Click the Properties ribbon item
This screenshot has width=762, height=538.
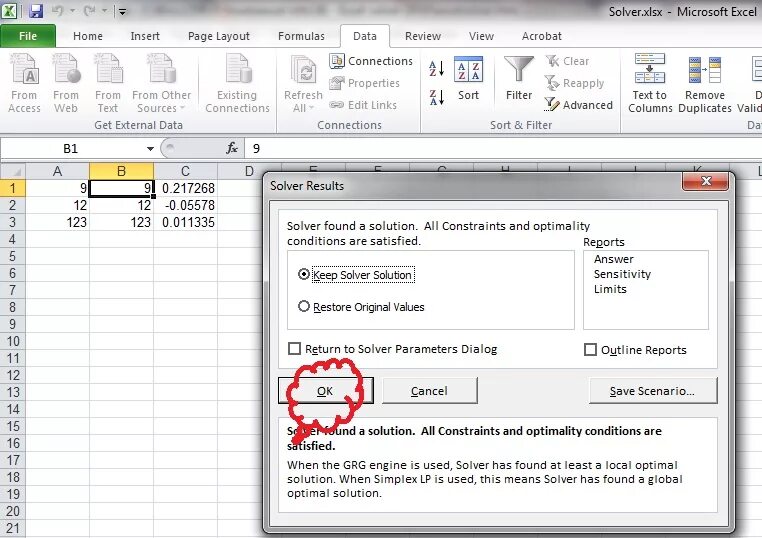[364, 83]
